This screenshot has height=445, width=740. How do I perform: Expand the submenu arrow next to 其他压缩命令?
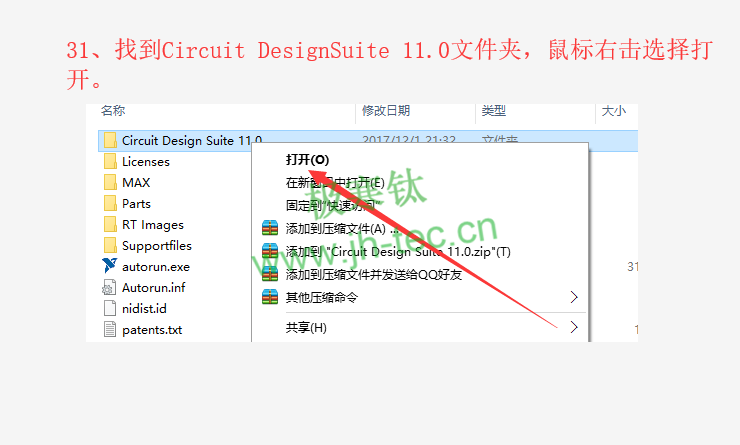coord(574,297)
